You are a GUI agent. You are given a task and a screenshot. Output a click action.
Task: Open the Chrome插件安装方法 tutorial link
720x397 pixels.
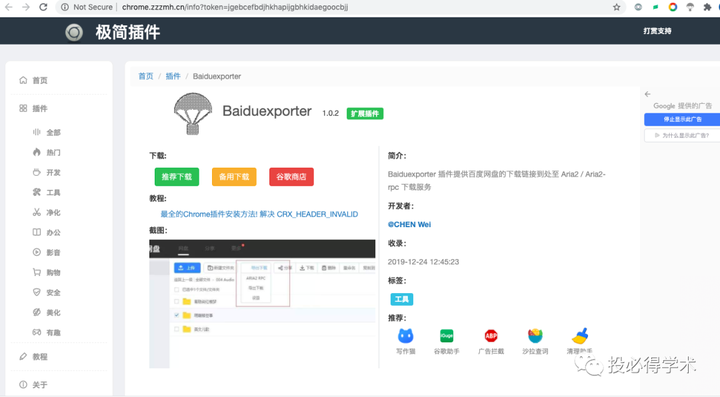259,214
